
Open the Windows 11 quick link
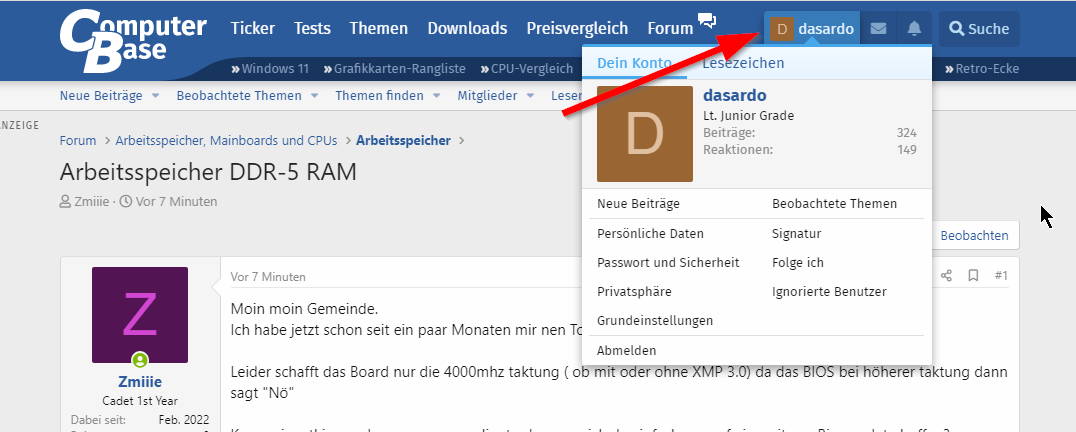(x=270, y=69)
